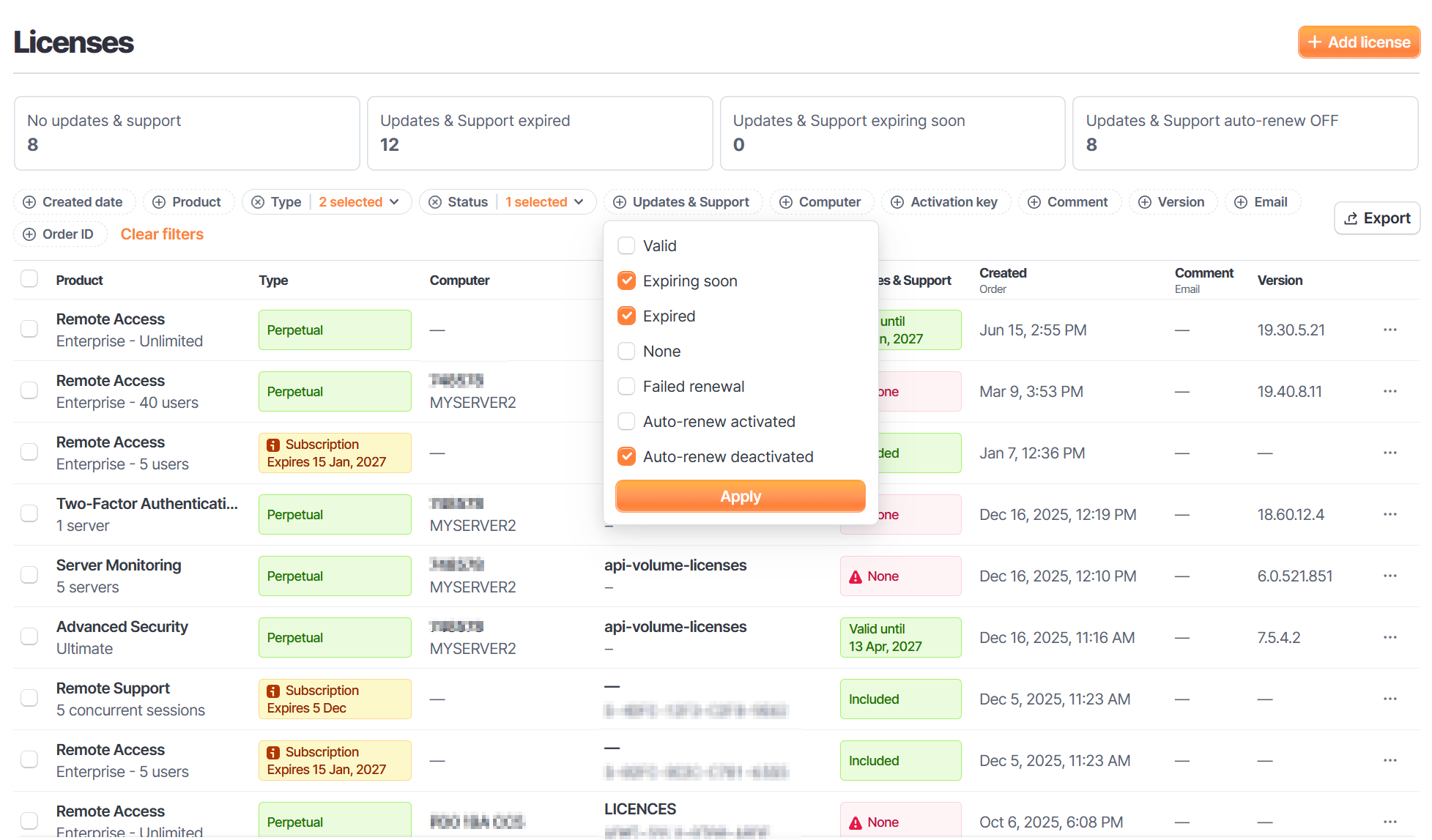
Task: Check the Failed renewal option
Action: [x=626, y=386]
